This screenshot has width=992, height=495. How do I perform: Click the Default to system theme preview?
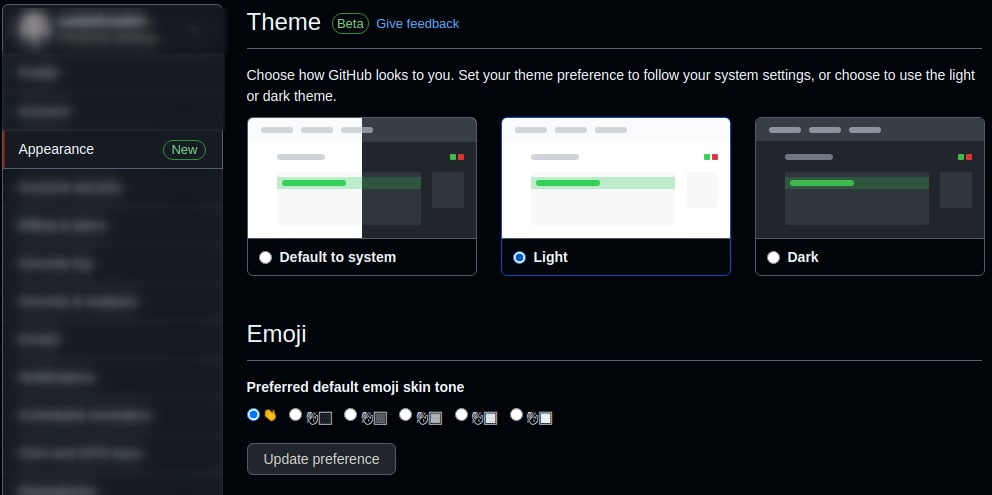pyautogui.click(x=362, y=178)
